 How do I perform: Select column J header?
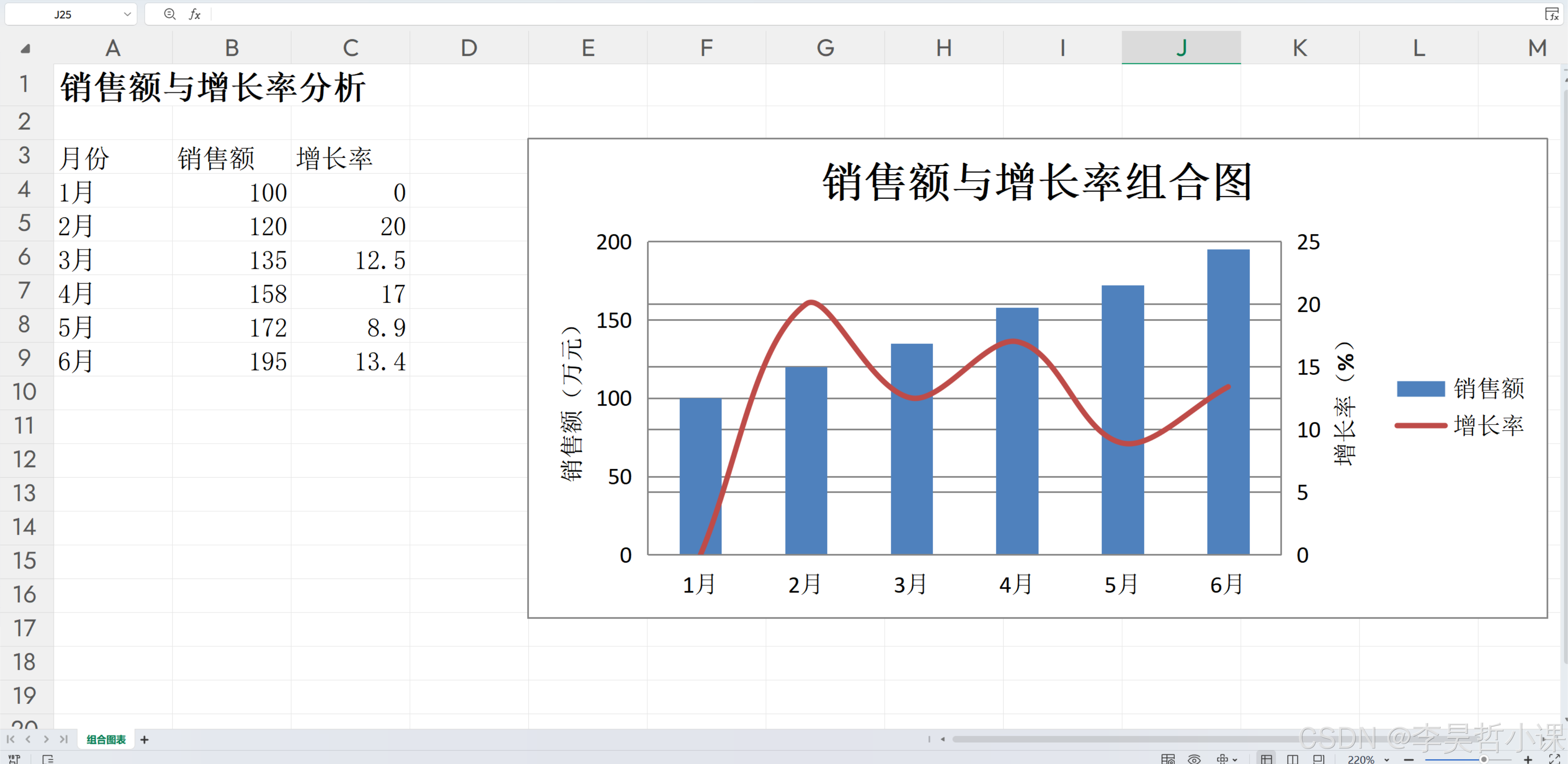1181,47
